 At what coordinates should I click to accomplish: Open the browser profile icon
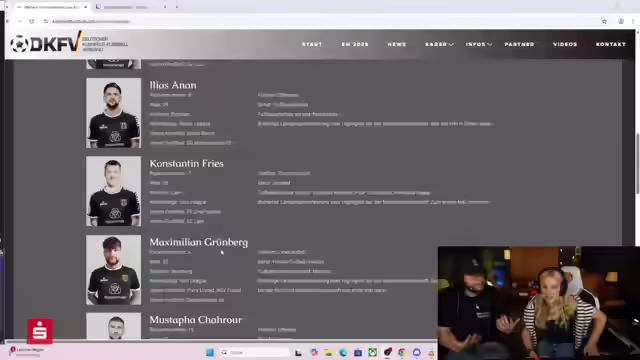point(621,21)
